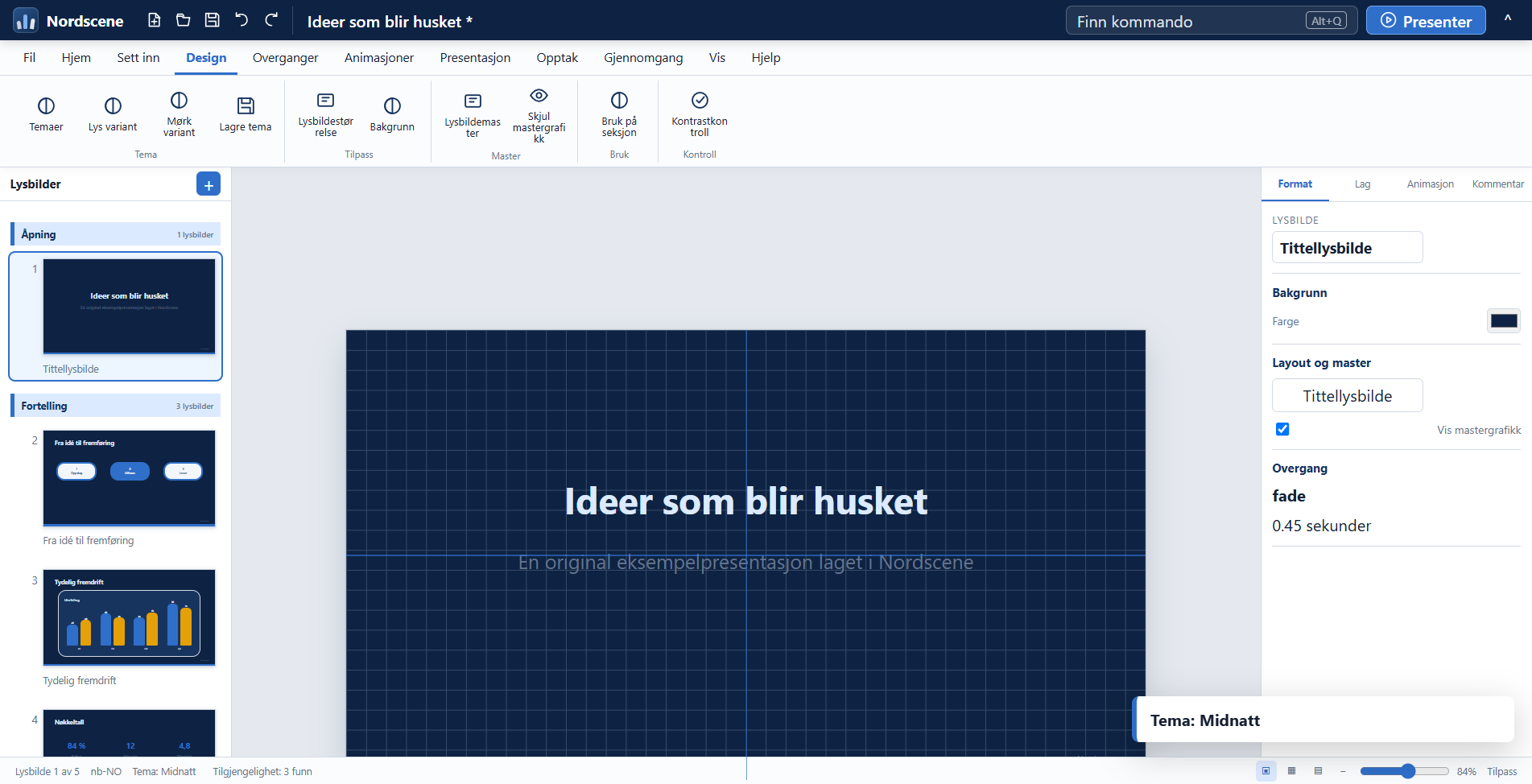Image resolution: width=1532 pixels, height=784 pixels.
Task: Undo the last action
Action: pos(242,20)
